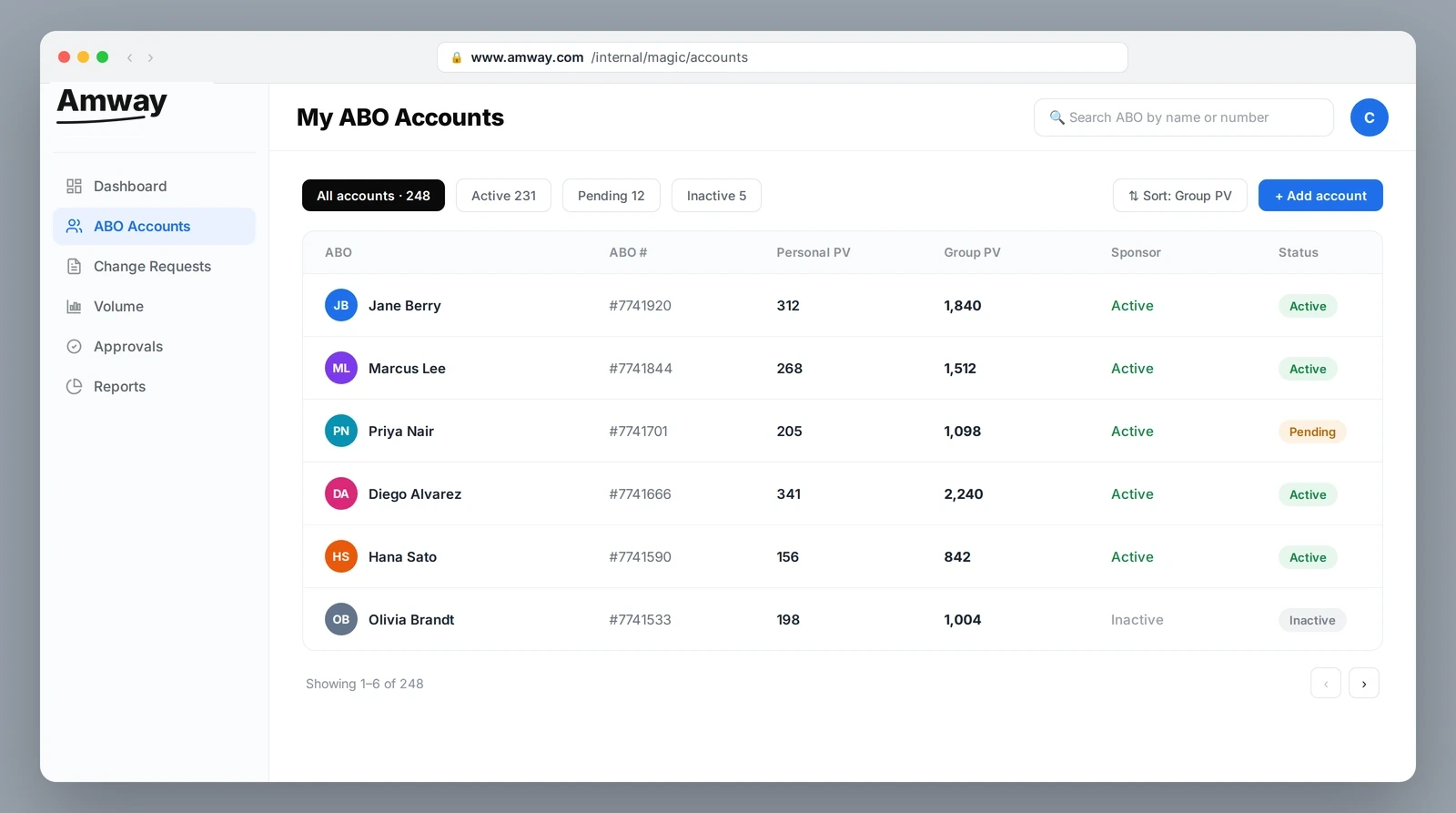Select the All accounts 248 filter
This screenshot has width=1456, height=813.
(x=373, y=196)
